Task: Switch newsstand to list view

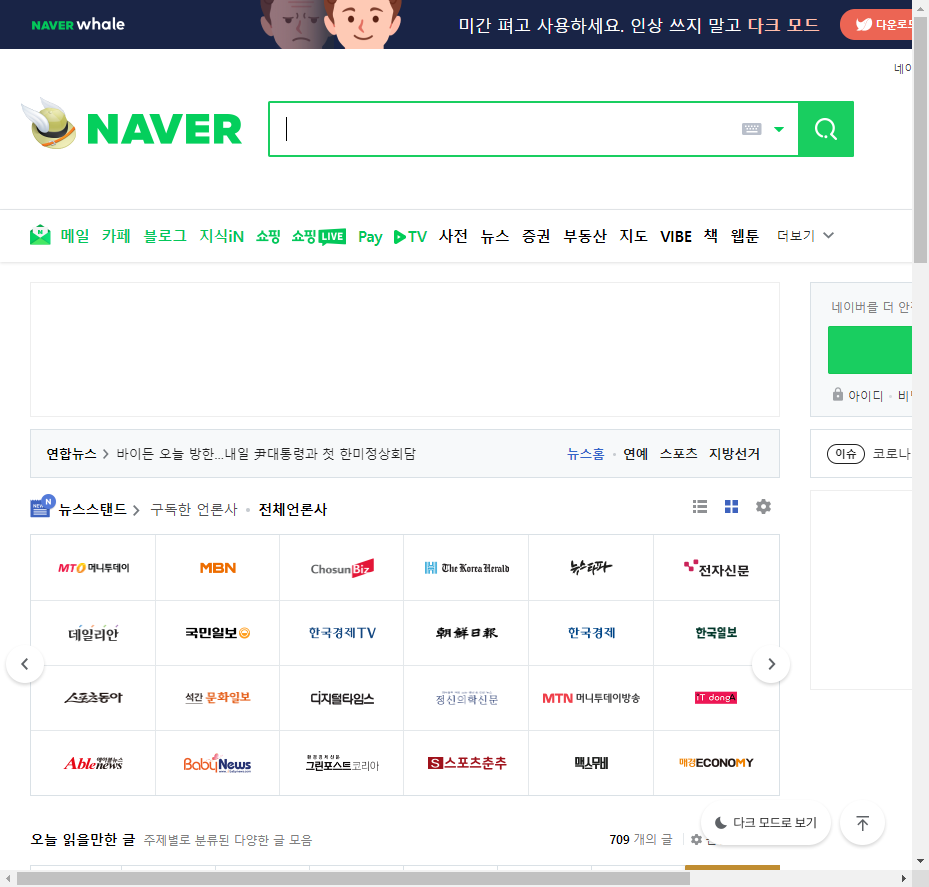Action: coord(700,507)
